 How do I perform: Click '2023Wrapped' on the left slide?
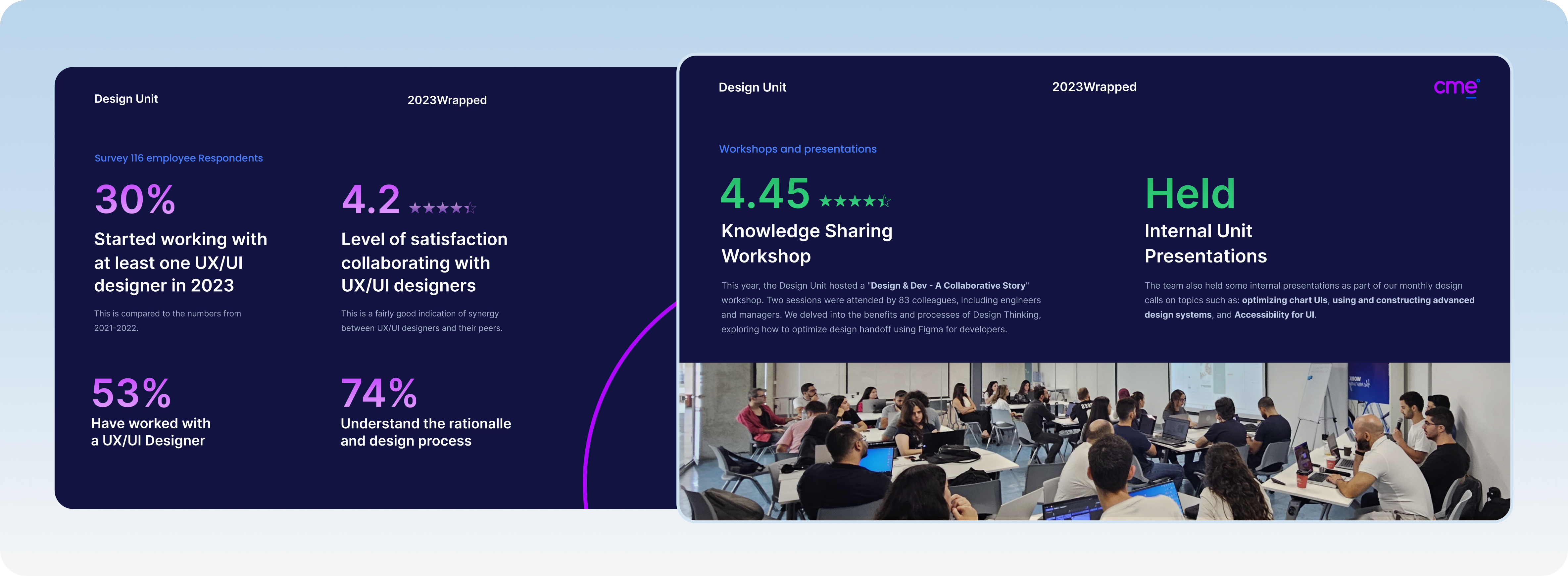pyautogui.click(x=447, y=100)
